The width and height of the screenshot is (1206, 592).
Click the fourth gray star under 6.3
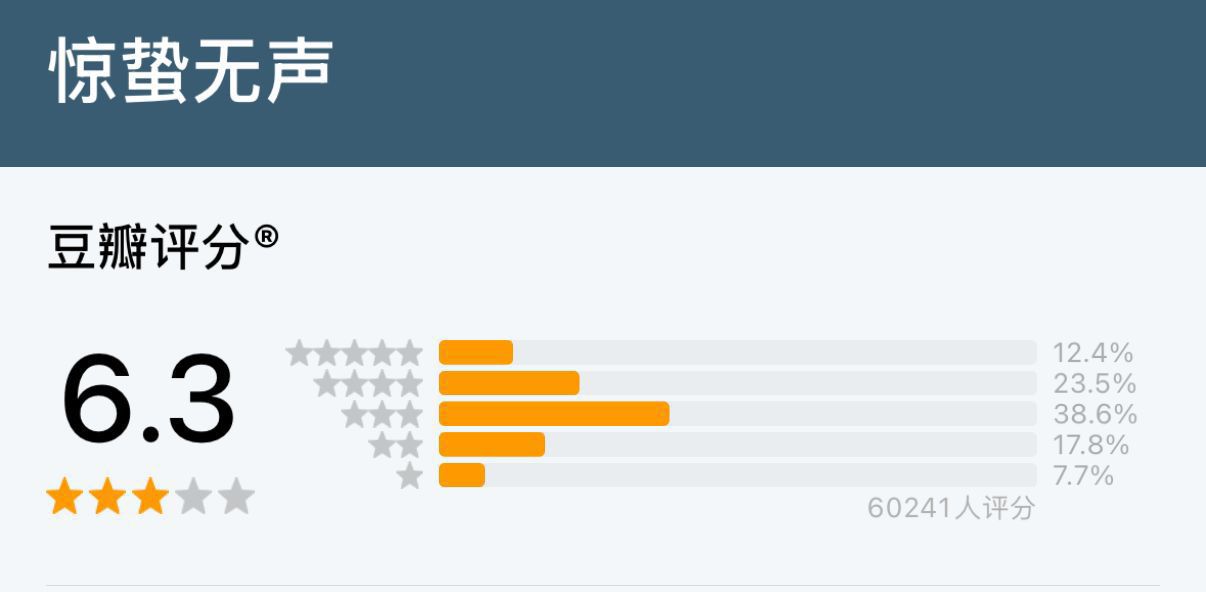193,497
